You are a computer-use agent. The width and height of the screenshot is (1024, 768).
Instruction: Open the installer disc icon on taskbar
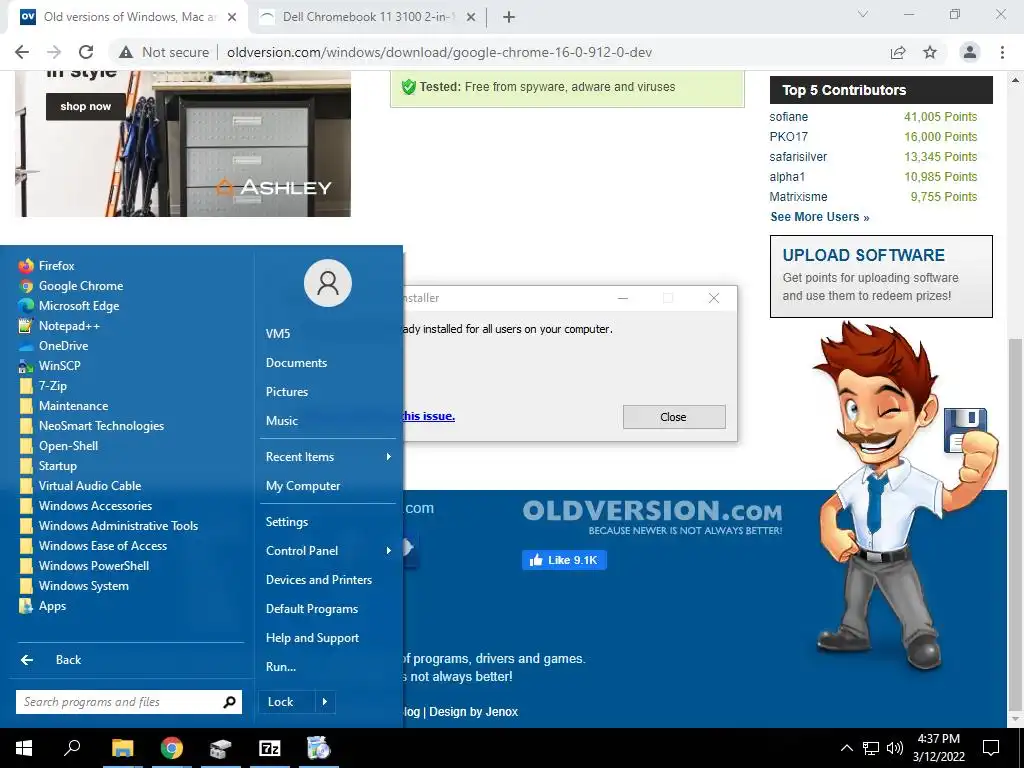point(319,748)
